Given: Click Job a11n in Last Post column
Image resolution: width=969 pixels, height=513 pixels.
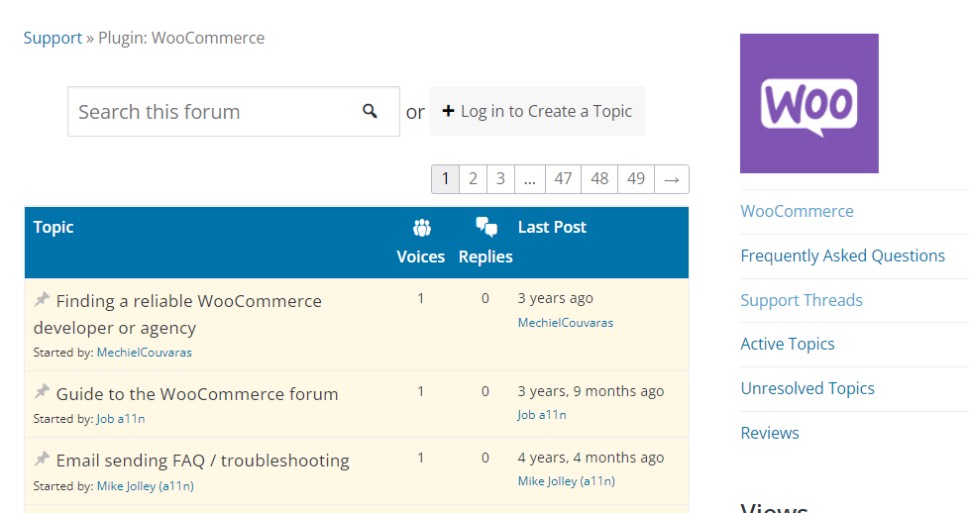Looking at the screenshot, I should pyautogui.click(x=542, y=415).
